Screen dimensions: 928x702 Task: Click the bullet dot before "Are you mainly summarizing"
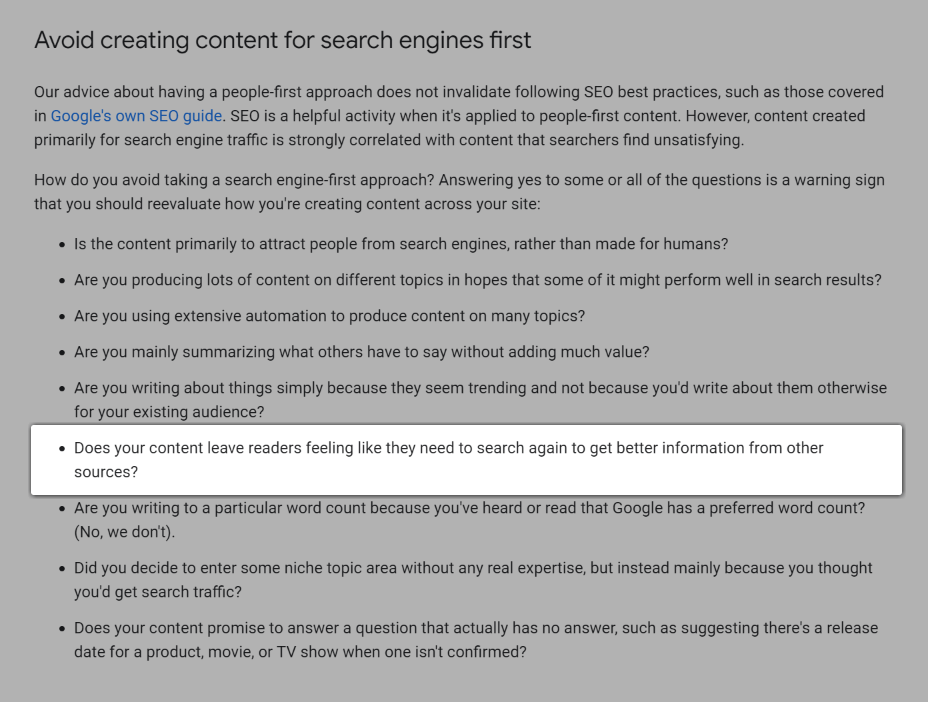point(62,353)
